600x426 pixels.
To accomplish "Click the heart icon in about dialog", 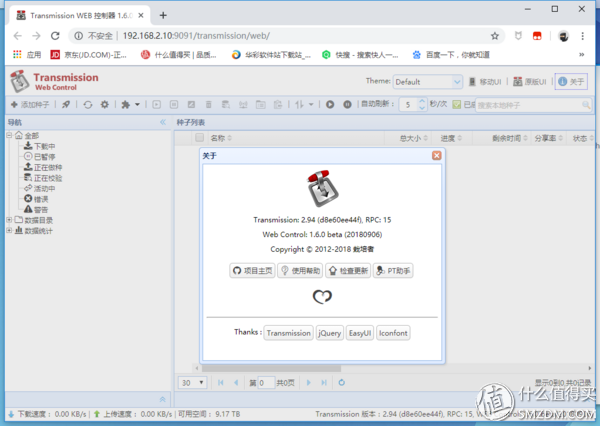I will point(322,297).
